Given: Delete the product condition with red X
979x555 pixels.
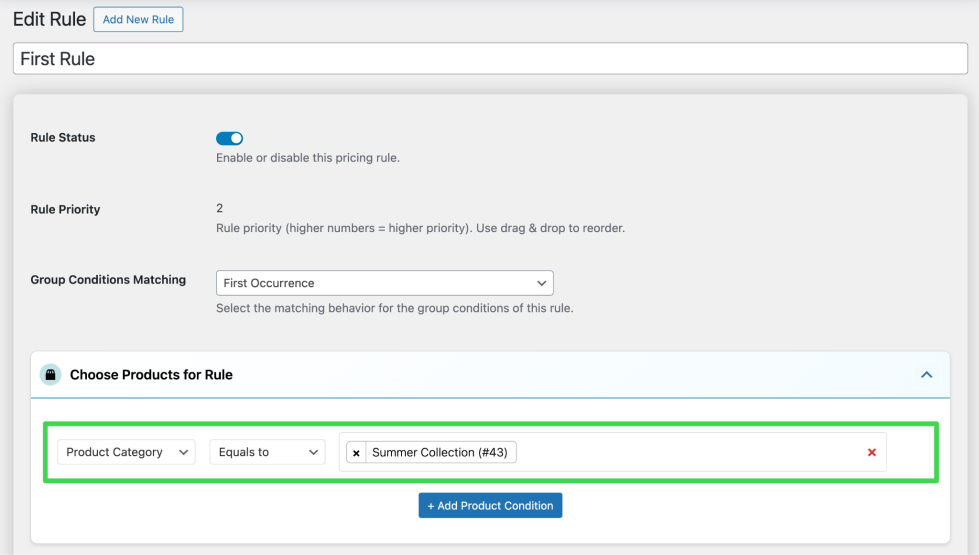Looking at the screenshot, I should pyautogui.click(x=872, y=453).
